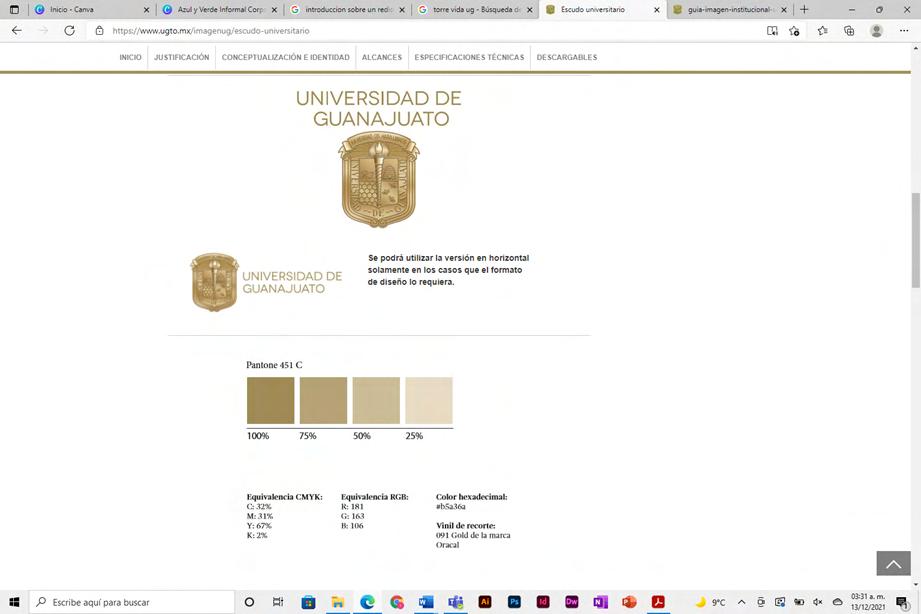Switch to Azul y Verde Informal tab
The width and height of the screenshot is (921, 614).
220,9
